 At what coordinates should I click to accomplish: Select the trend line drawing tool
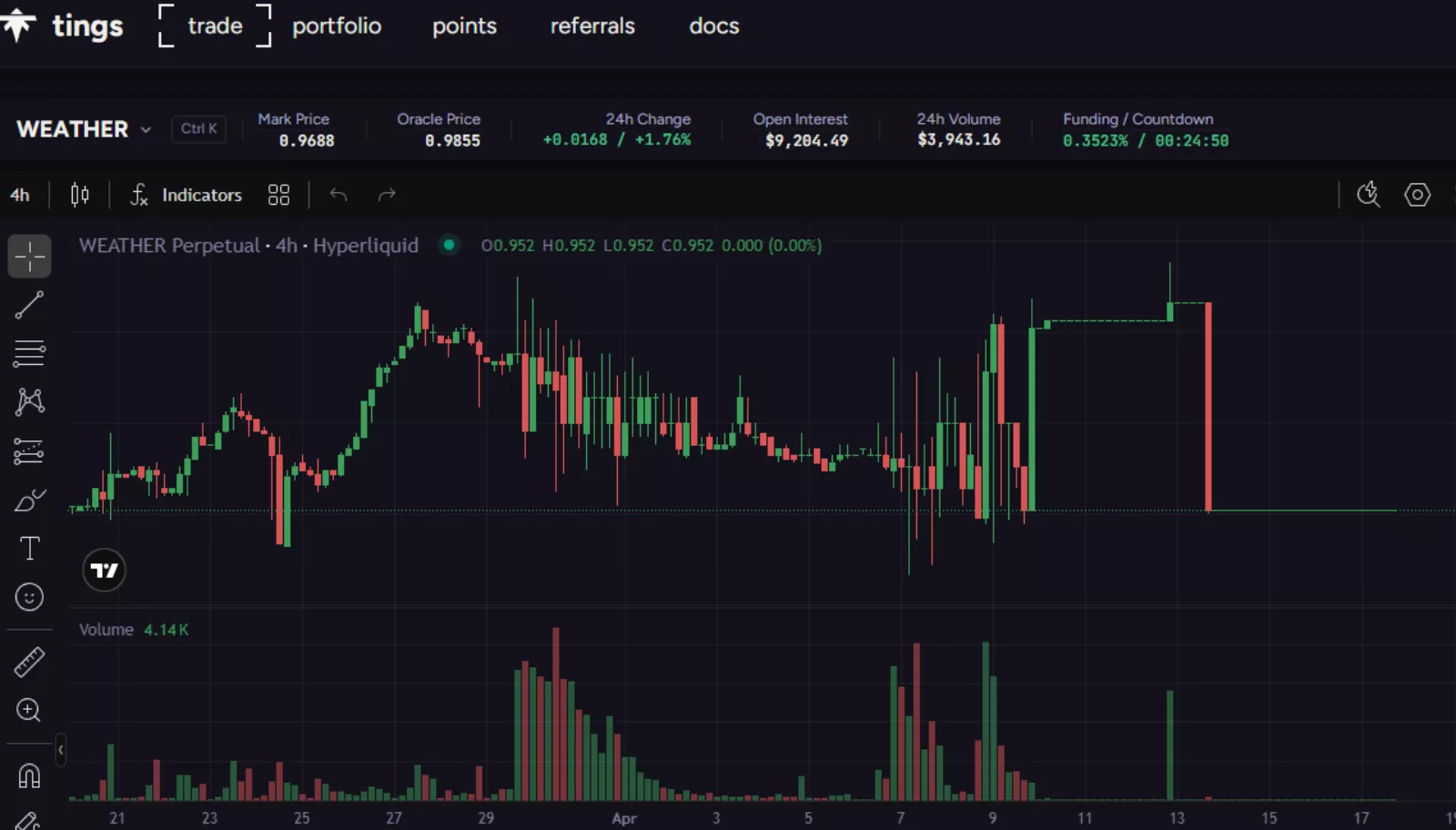tap(29, 305)
